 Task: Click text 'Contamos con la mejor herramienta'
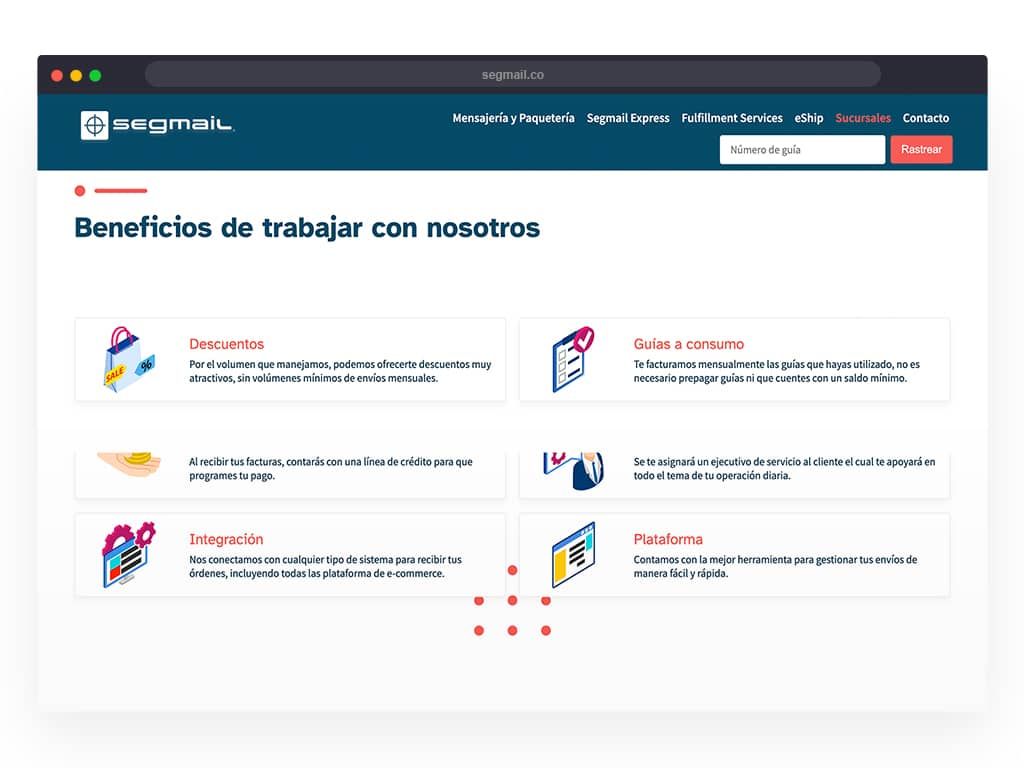click(x=712, y=560)
